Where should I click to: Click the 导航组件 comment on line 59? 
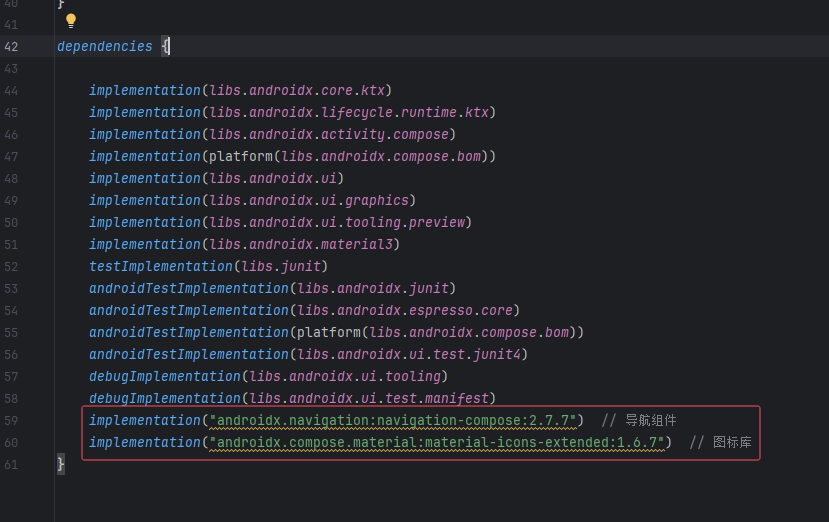639,420
